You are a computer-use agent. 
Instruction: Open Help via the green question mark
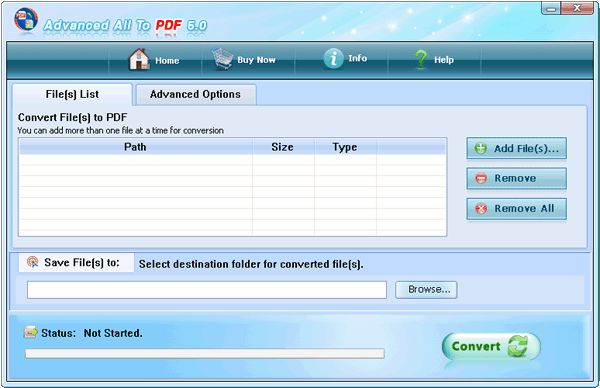pos(421,59)
